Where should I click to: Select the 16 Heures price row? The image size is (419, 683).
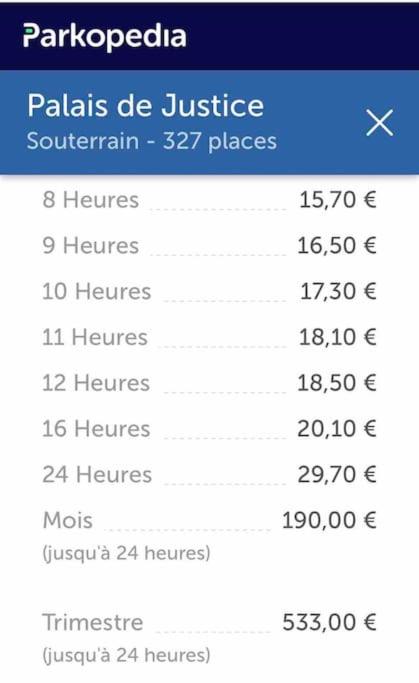210,429
